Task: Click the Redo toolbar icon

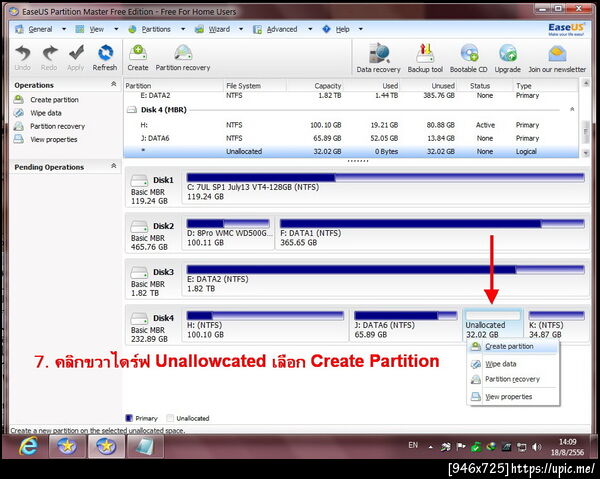Action: pos(49,53)
